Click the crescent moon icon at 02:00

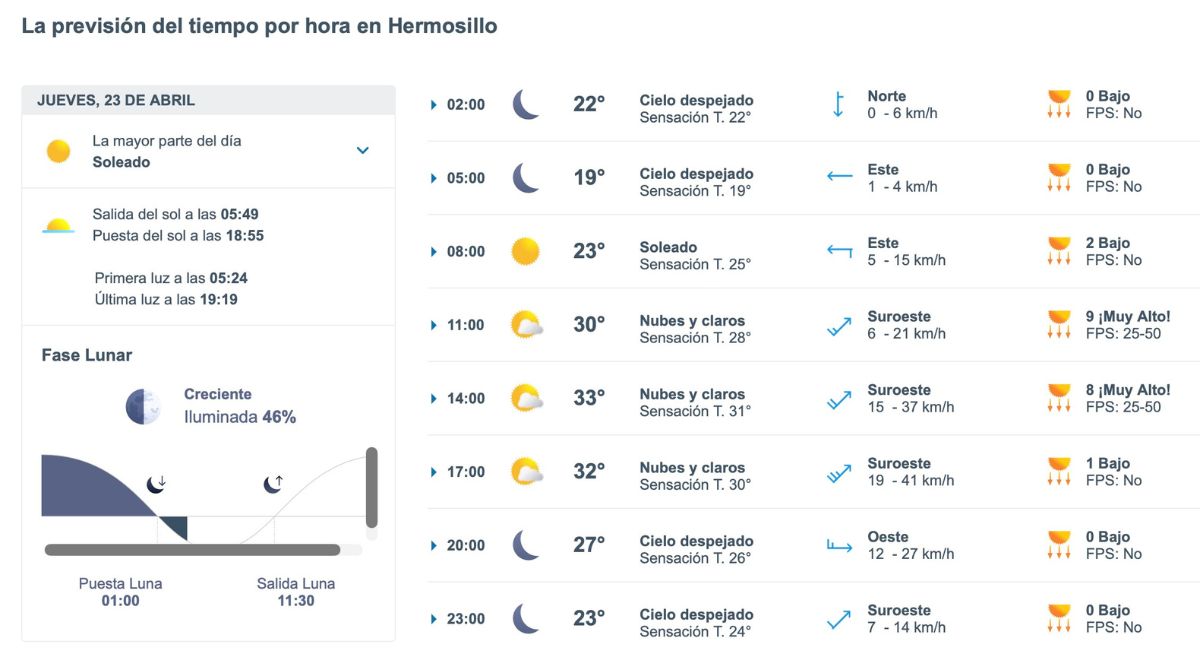(525, 103)
